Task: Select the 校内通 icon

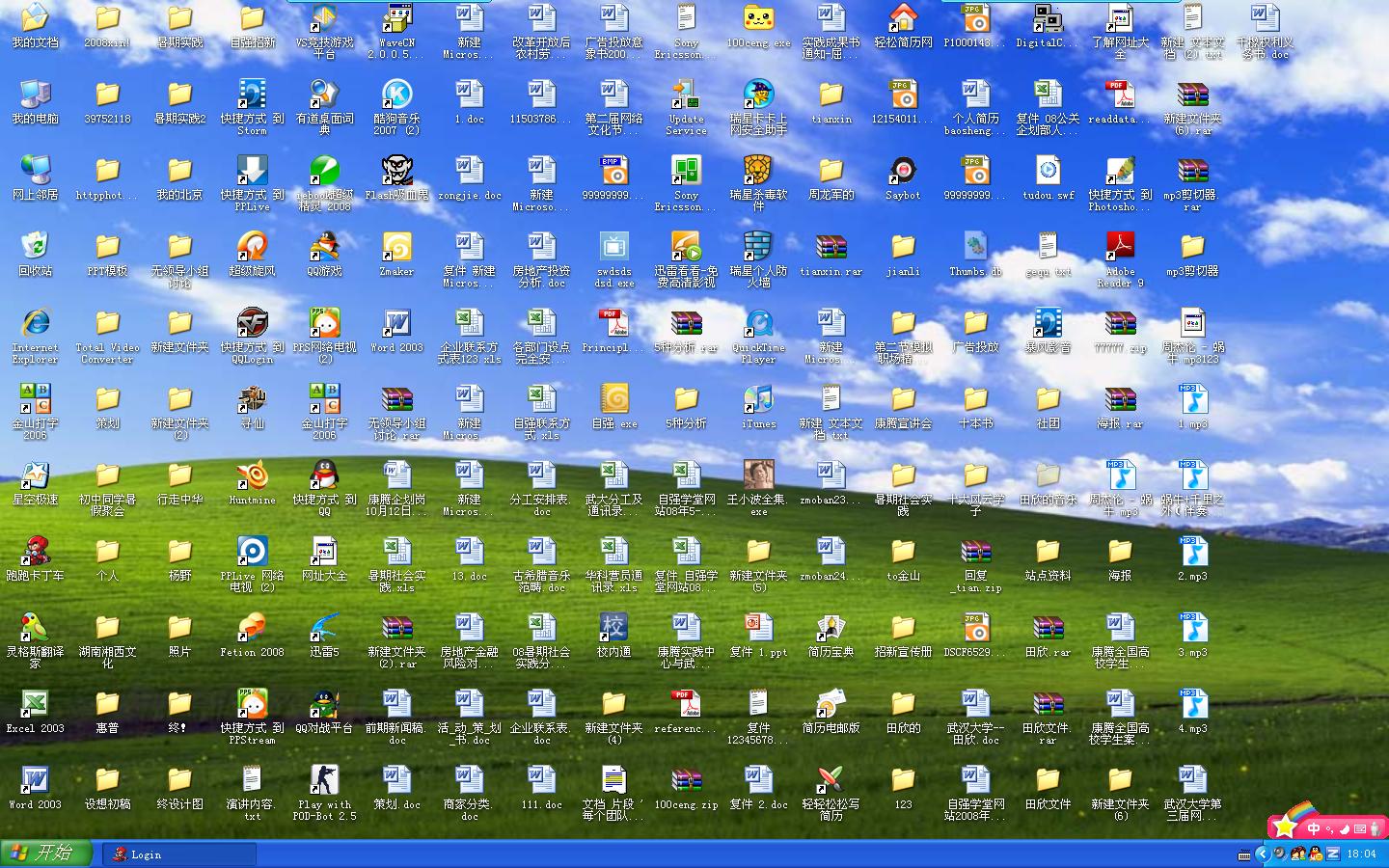Action: (613, 635)
